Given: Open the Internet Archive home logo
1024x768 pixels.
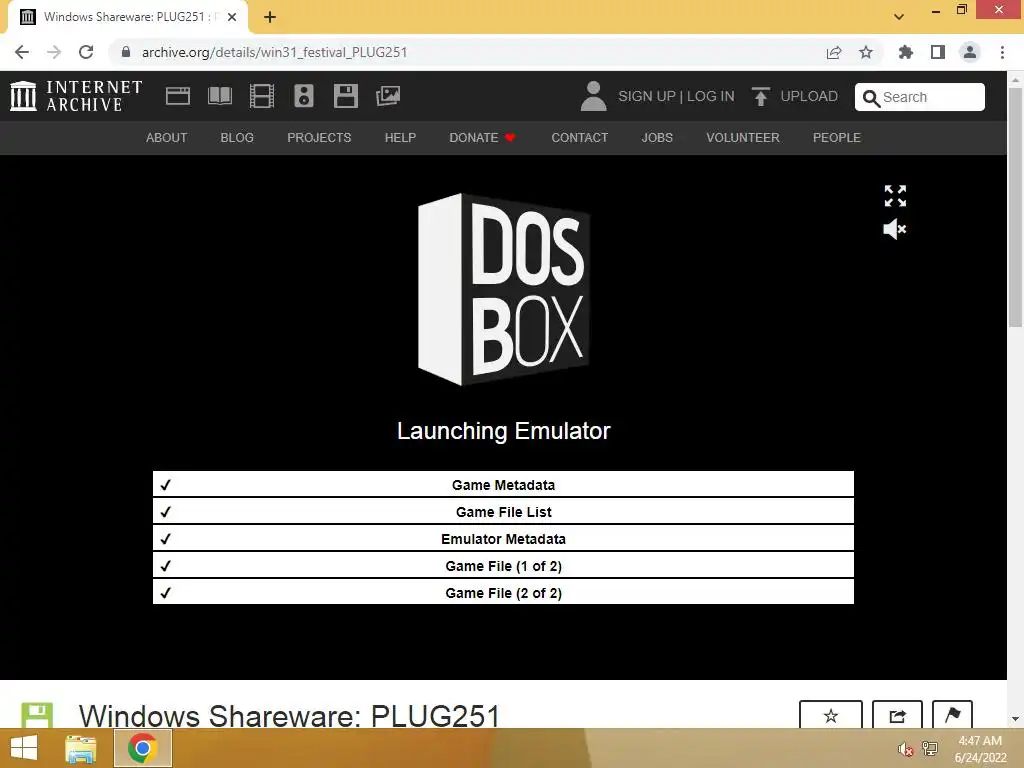Looking at the screenshot, I should 76,96.
